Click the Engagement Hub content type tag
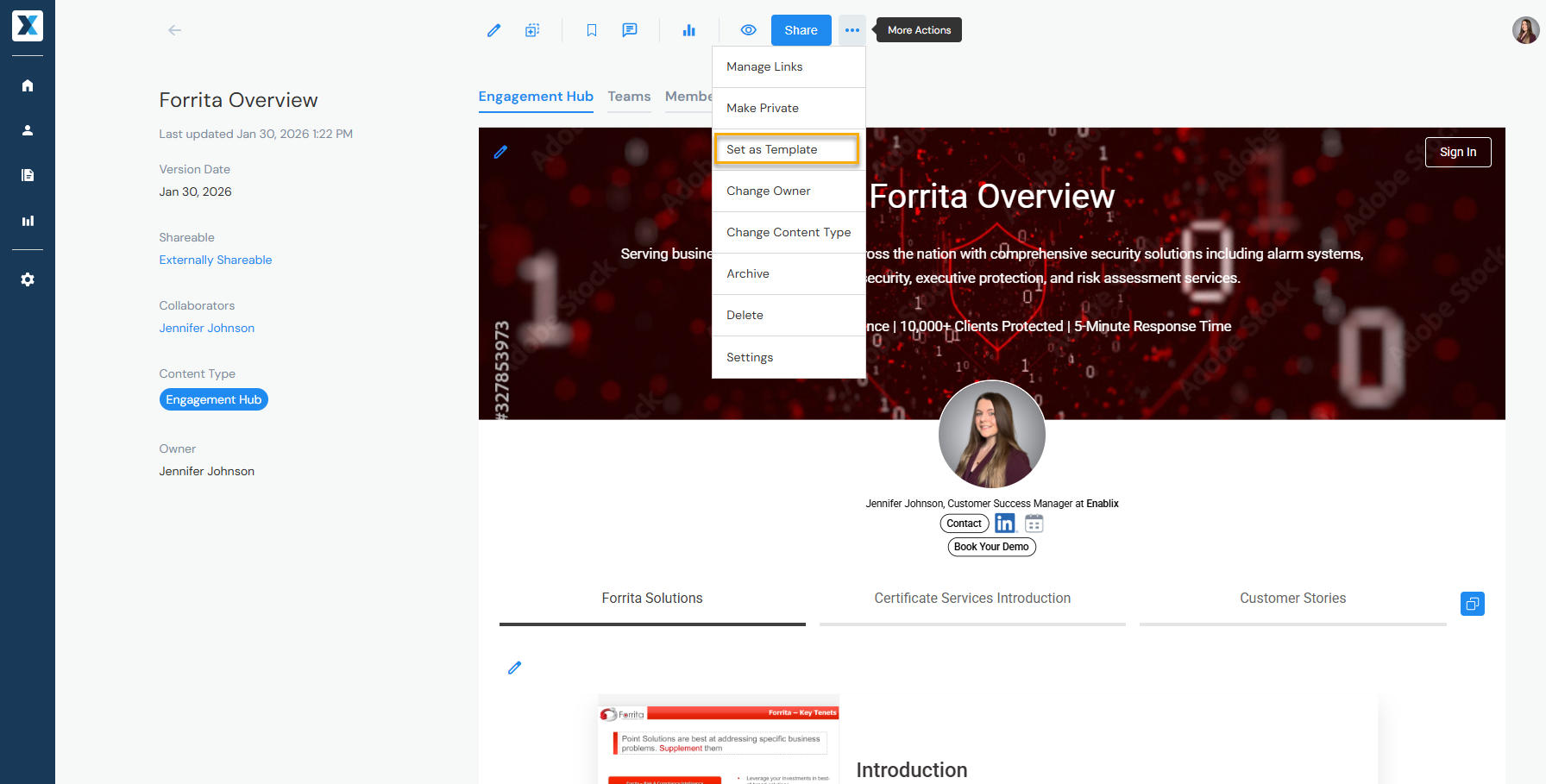The image size is (1546, 784). 214,399
